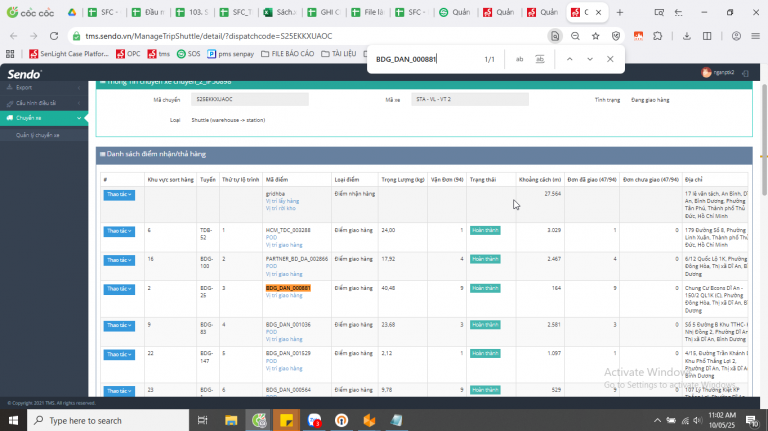Open SenLight Case Platform bookmark
This screenshot has height=431, width=768.
(69, 54)
